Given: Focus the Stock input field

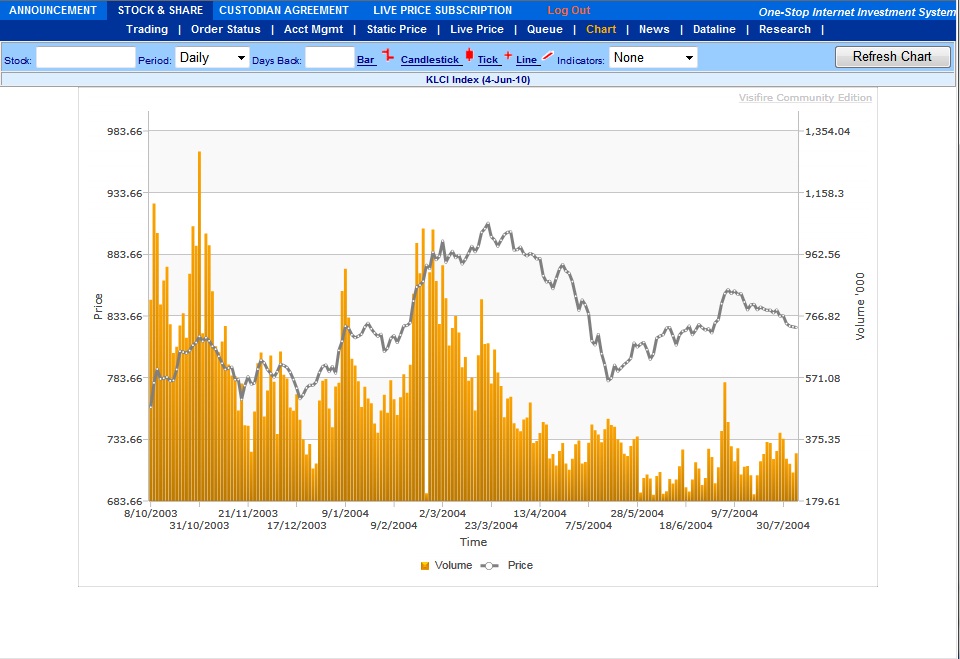Looking at the screenshot, I should point(86,58).
